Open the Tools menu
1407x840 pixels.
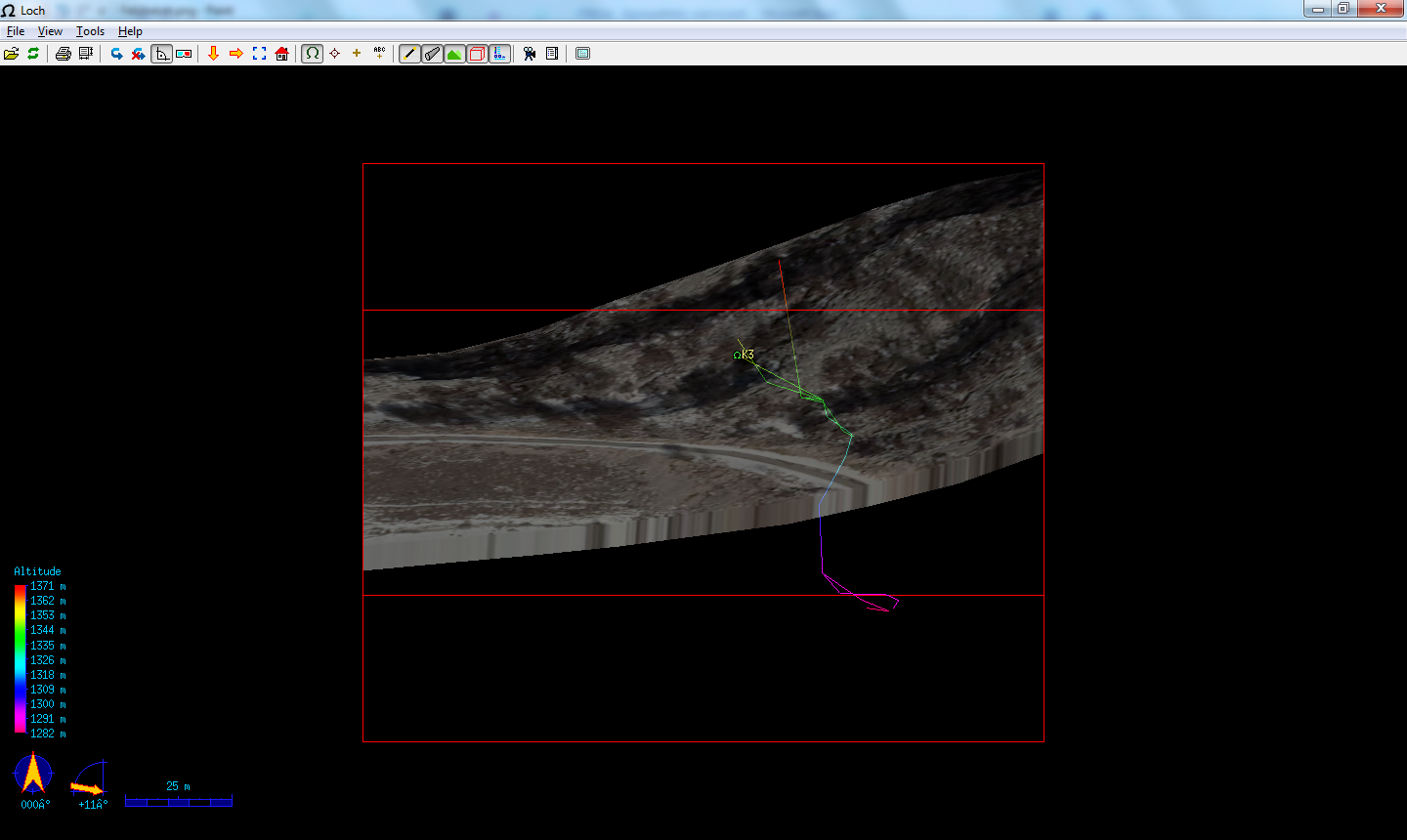(x=90, y=31)
